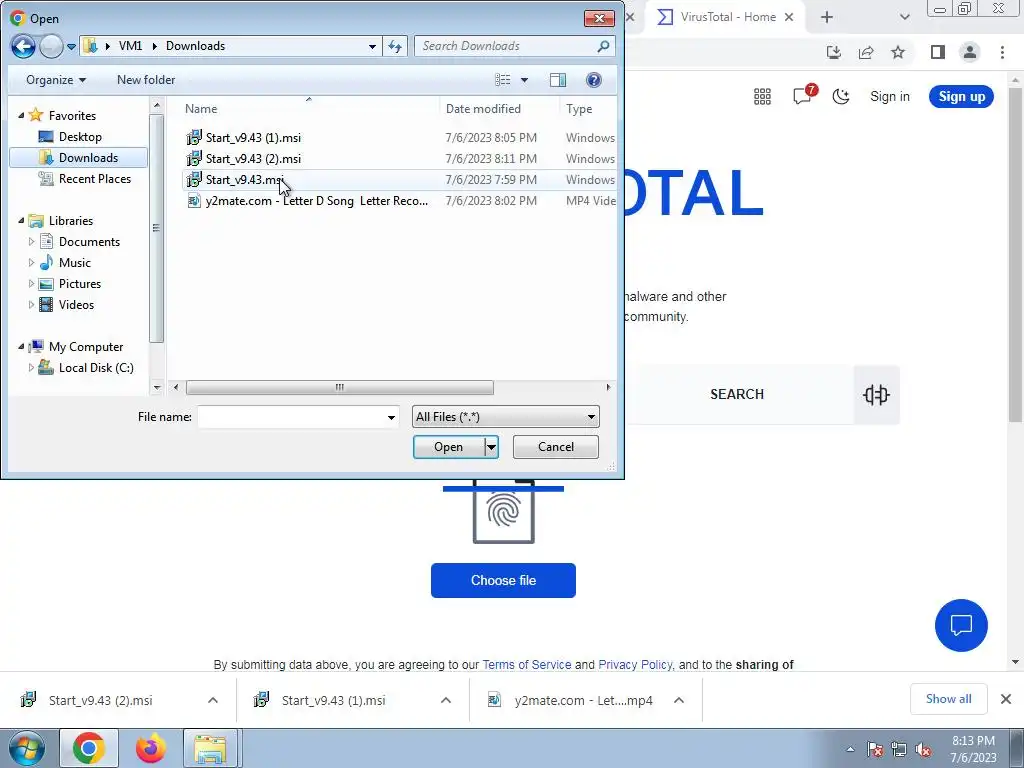The image size is (1024, 768).
Task: Click into the File name input field
Action: coord(291,417)
